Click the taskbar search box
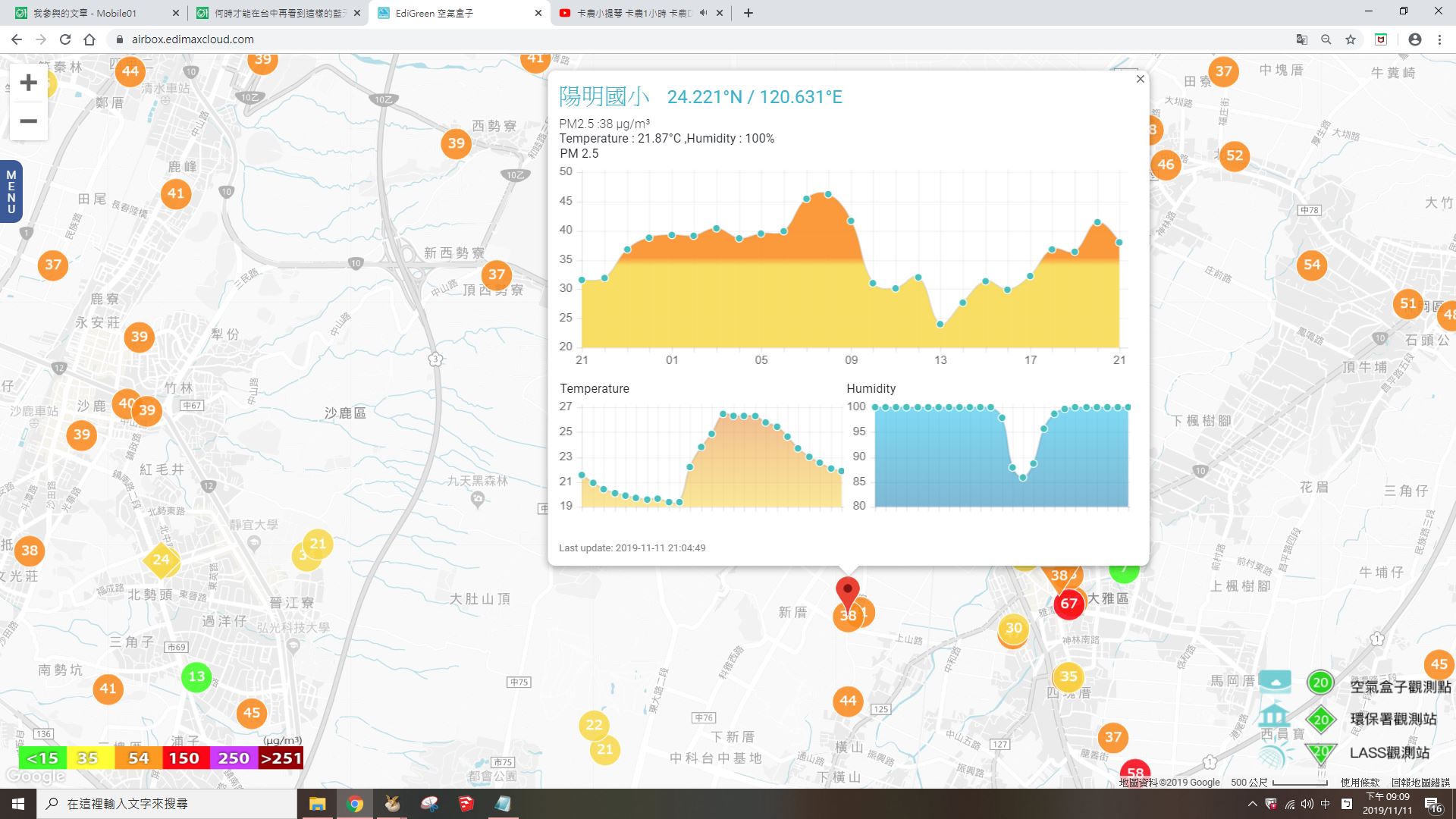 point(166,804)
